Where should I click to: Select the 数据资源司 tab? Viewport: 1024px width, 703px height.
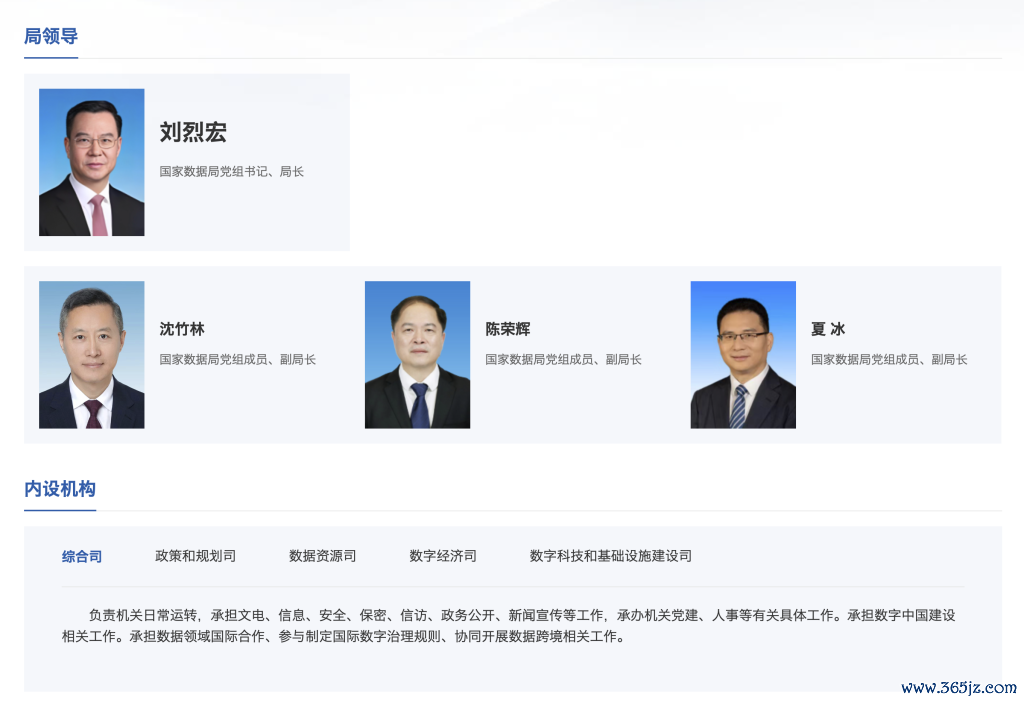(322, 556)
